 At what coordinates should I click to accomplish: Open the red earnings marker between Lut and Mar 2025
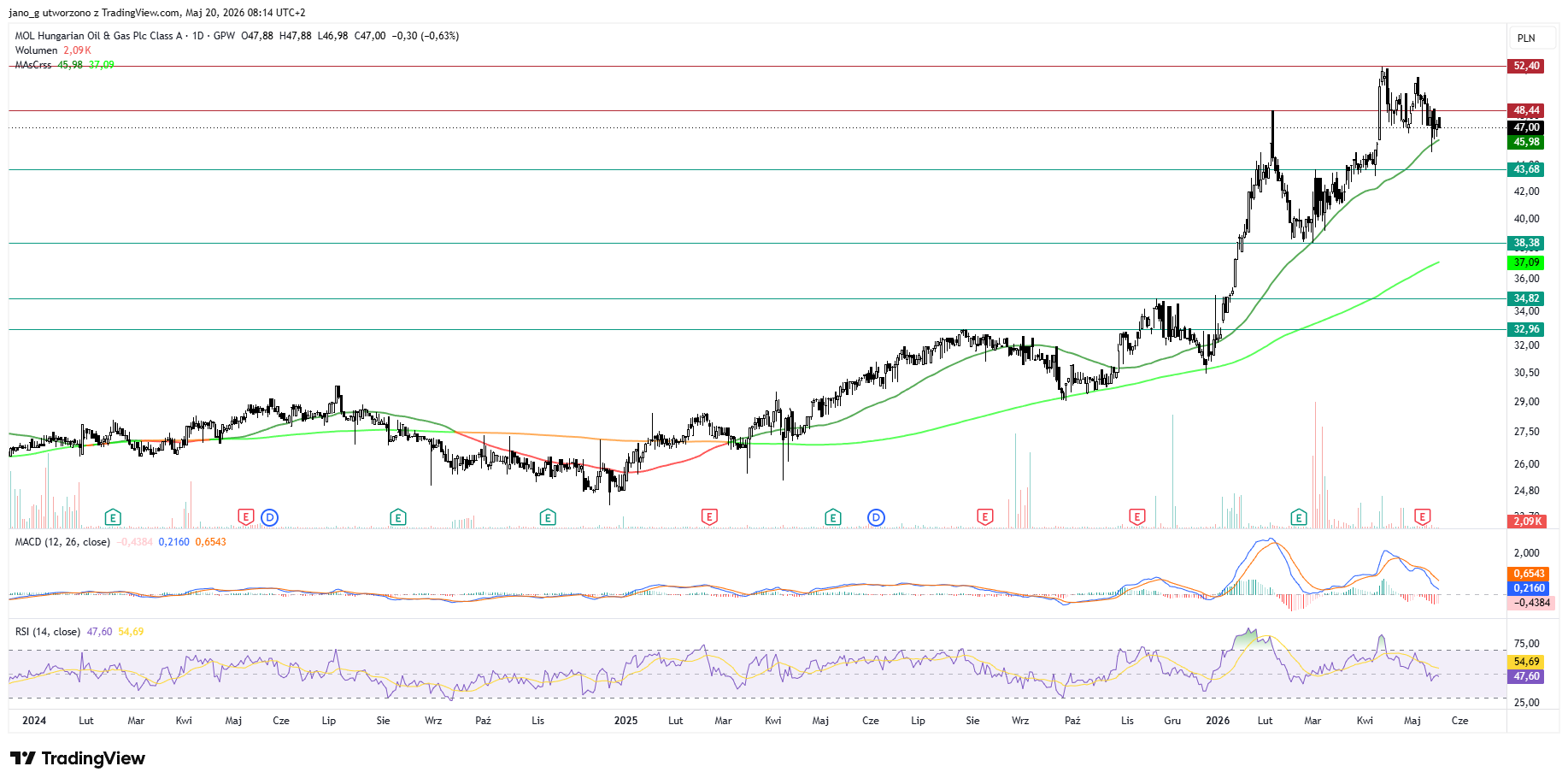point(709,517)
